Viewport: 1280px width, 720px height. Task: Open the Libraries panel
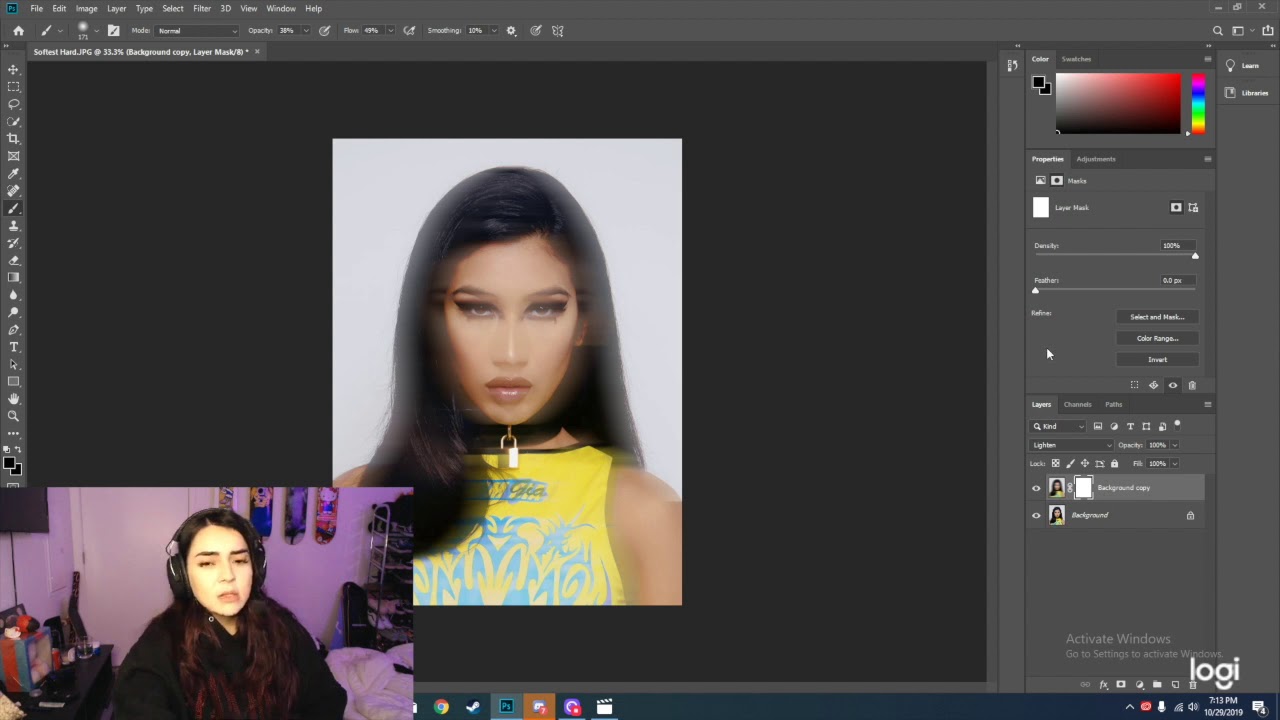(x=1246, y=93)
